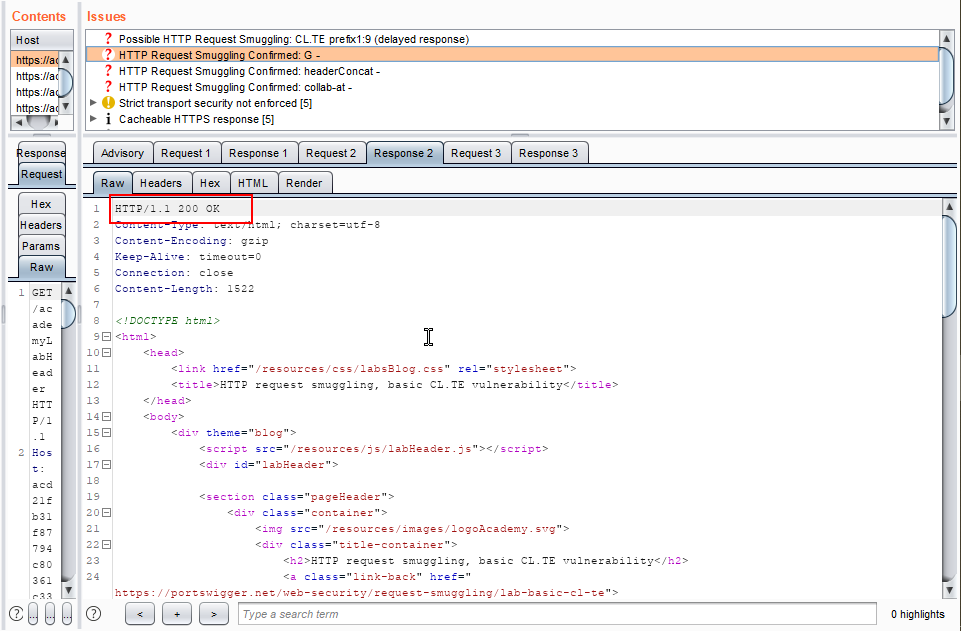
Task: Switch to the Headers view tab of the response
Action: [161, 183]
